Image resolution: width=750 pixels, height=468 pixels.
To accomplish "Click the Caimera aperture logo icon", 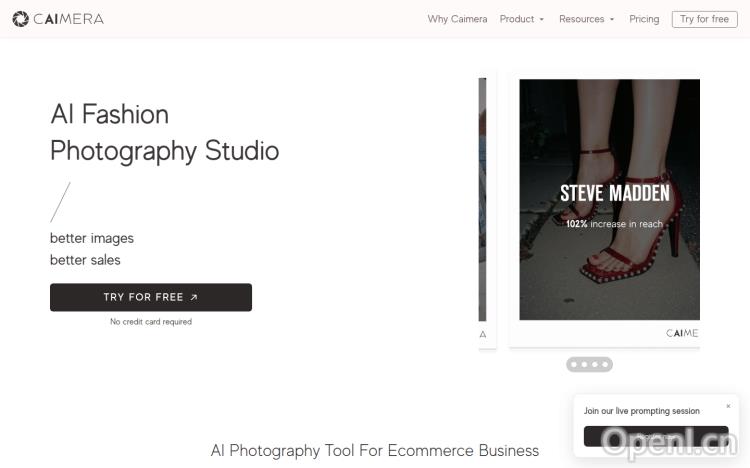I will 21,19.
